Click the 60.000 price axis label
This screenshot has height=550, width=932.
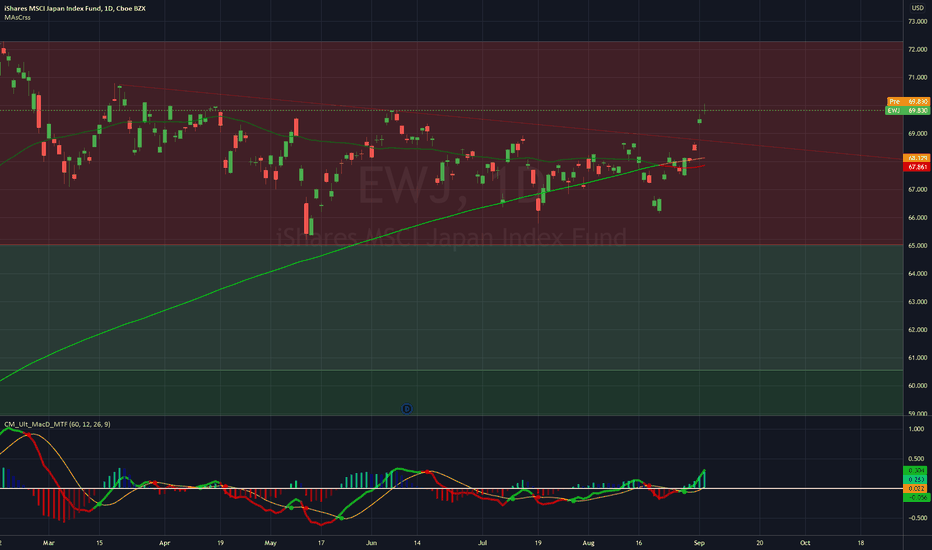[x=918, y=386]
